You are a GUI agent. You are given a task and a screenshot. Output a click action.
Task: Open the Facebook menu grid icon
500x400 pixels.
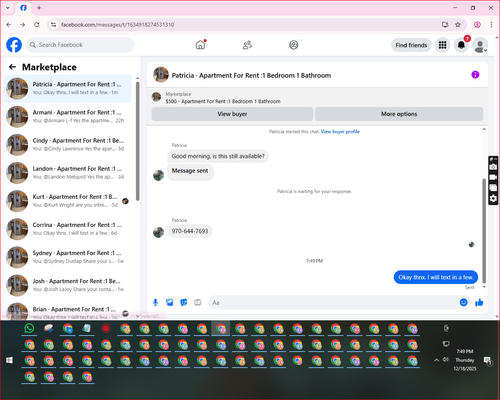click(x=442, y=45)
